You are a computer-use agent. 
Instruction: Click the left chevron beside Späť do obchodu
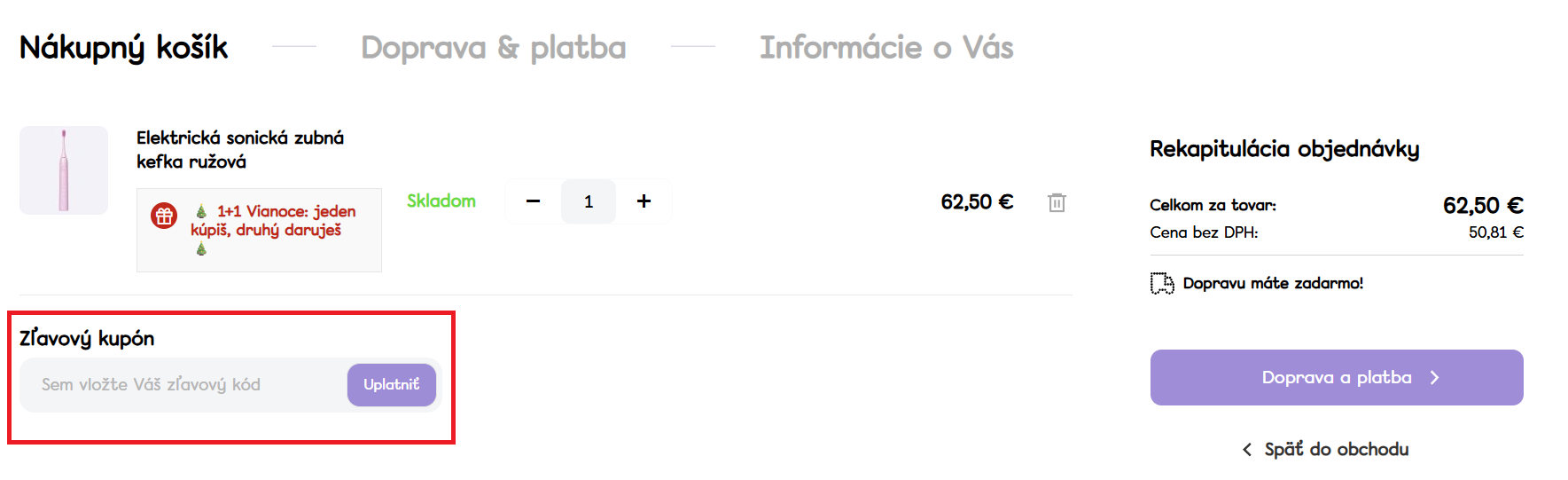[1247, 450]
